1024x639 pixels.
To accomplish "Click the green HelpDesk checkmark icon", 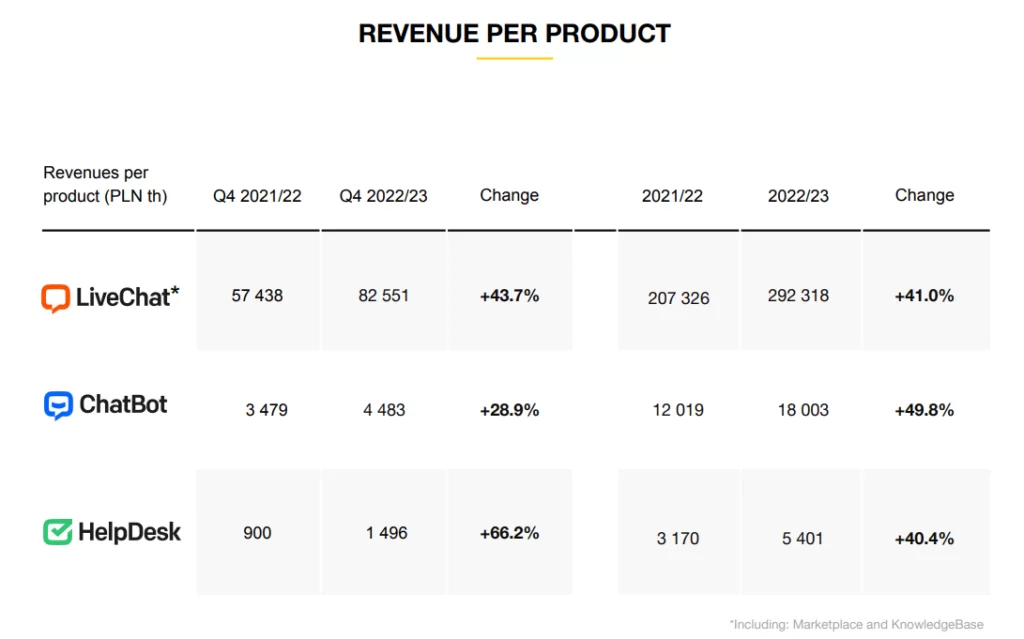I will point(57,532).
